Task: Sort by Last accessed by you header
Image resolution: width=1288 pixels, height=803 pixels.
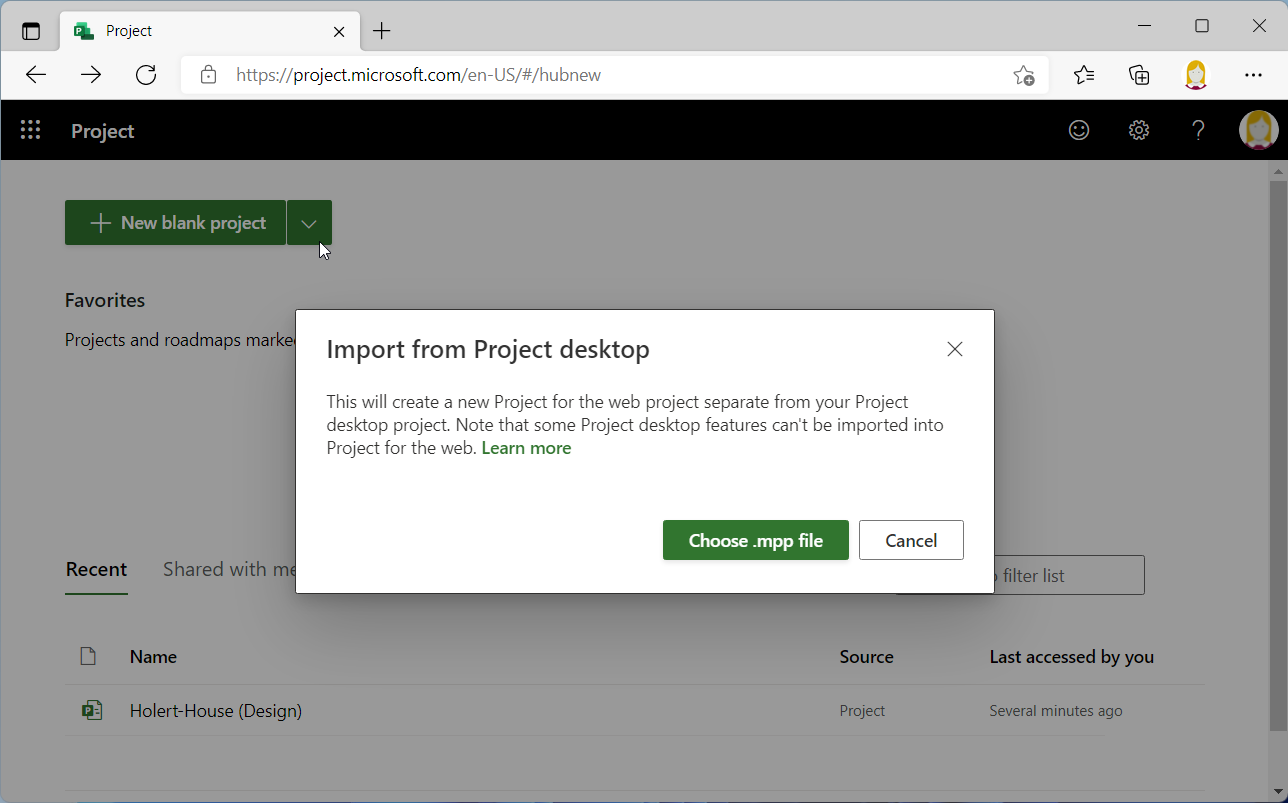Action: click(x=1071, y=657)
